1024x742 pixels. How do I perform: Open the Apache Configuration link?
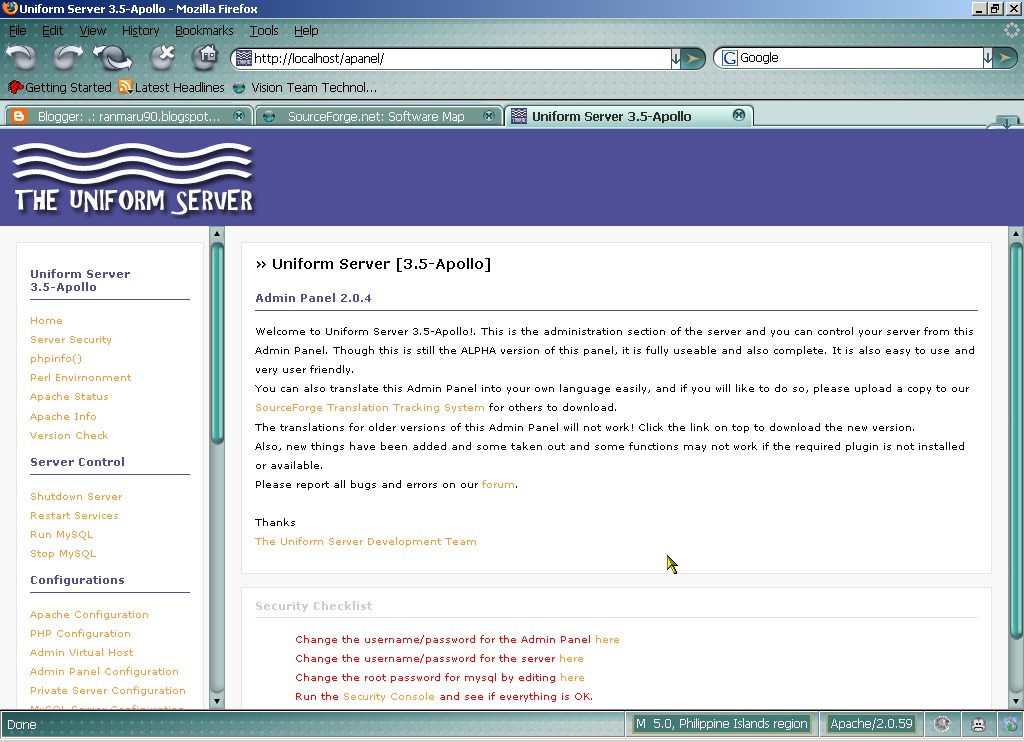click(x=89, y=615)
